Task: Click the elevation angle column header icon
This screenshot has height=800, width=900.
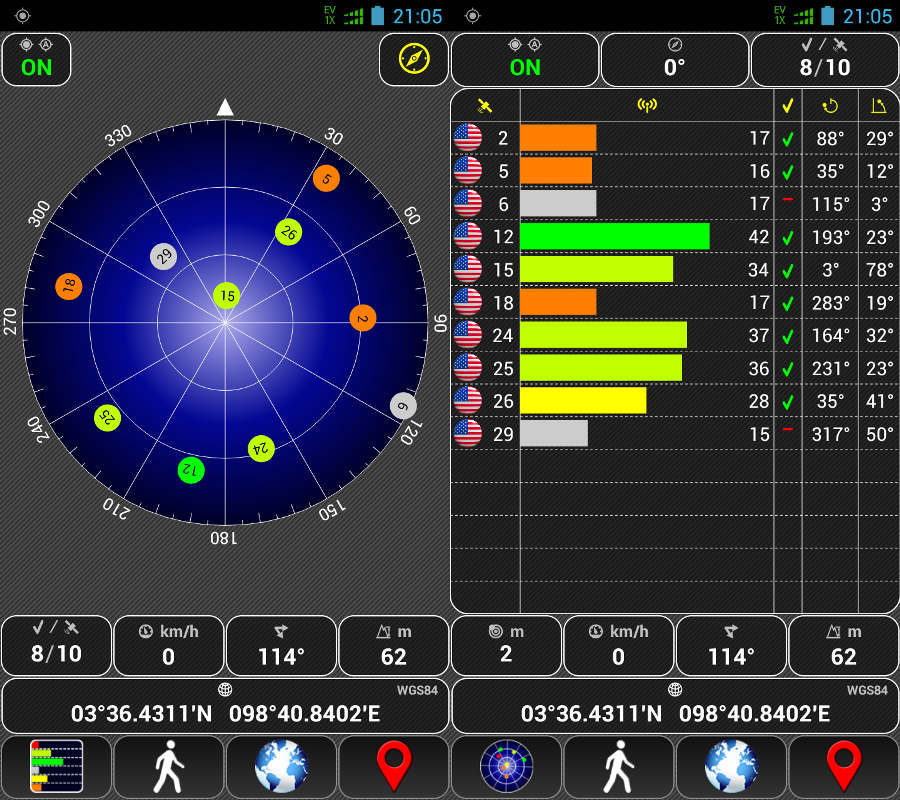Action: click(878, 106)
